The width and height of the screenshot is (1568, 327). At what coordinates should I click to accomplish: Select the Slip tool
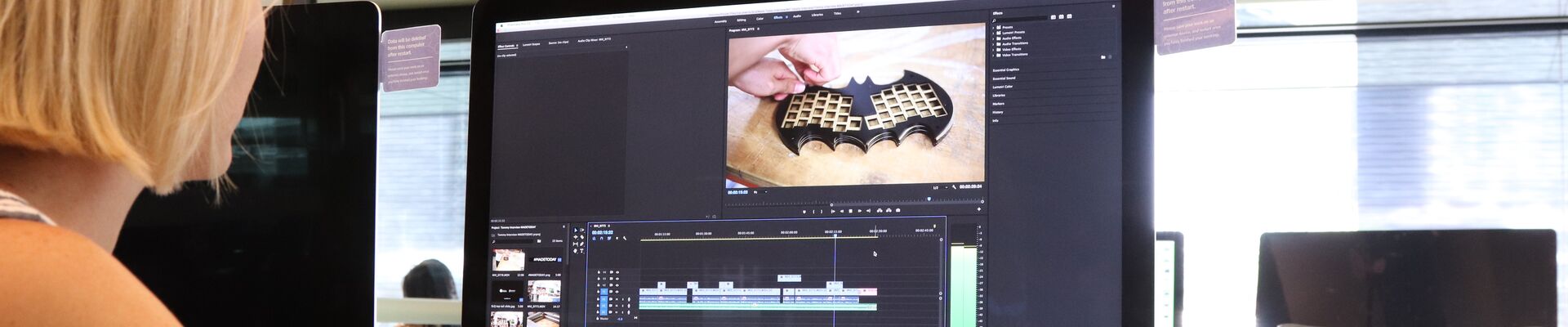coord(575,244)
